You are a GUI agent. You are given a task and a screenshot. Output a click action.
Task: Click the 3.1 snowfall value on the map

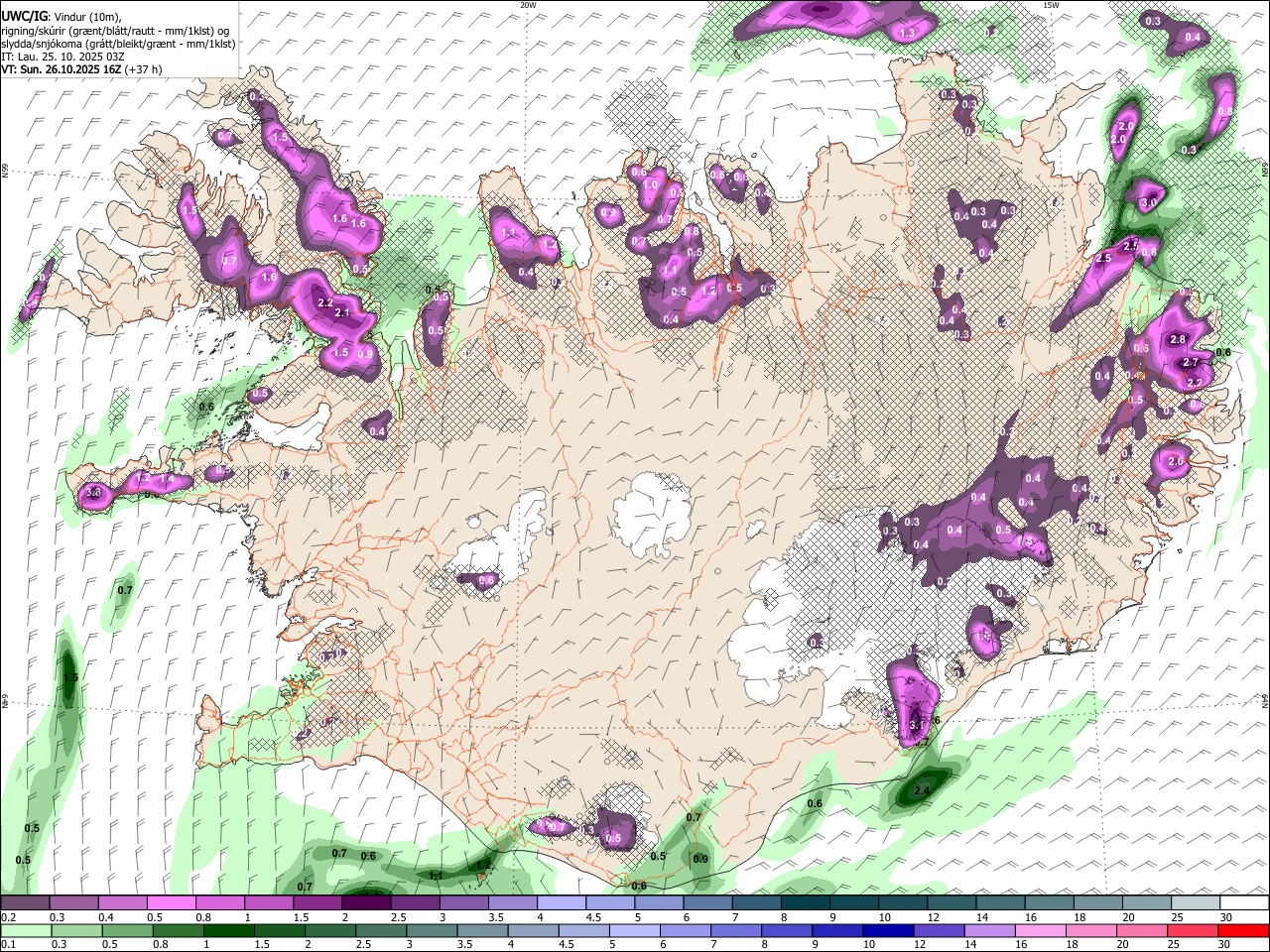click(916, 726)
